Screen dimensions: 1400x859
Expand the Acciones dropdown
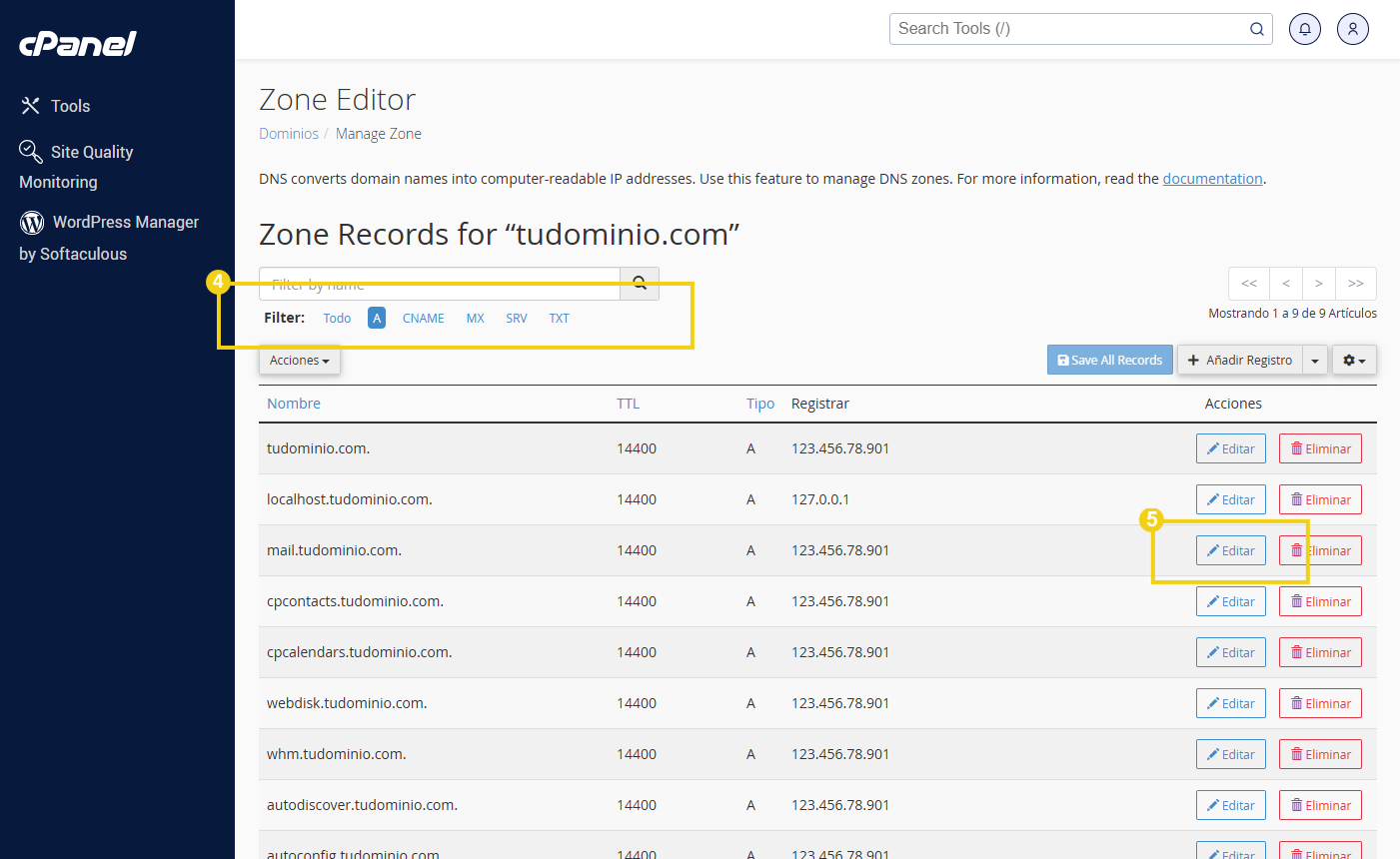299,361
